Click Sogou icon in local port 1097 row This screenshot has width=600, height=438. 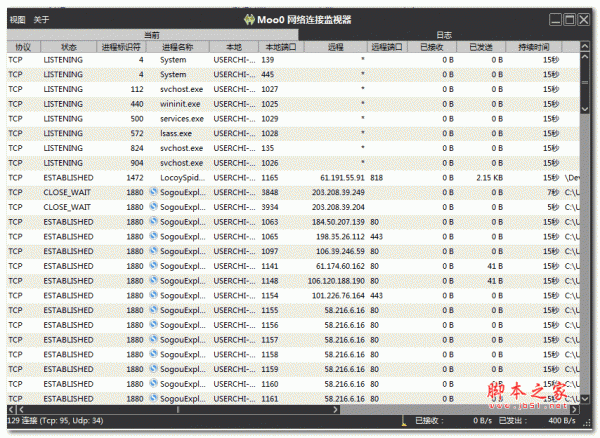click(x=153, y=251)
